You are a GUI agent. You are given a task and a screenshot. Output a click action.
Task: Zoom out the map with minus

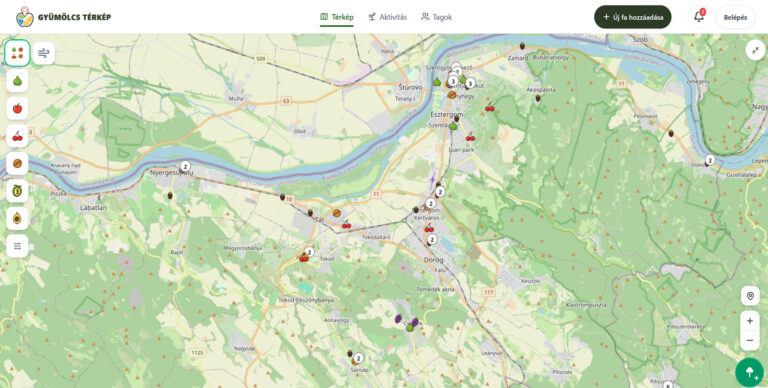pos(750,340)
